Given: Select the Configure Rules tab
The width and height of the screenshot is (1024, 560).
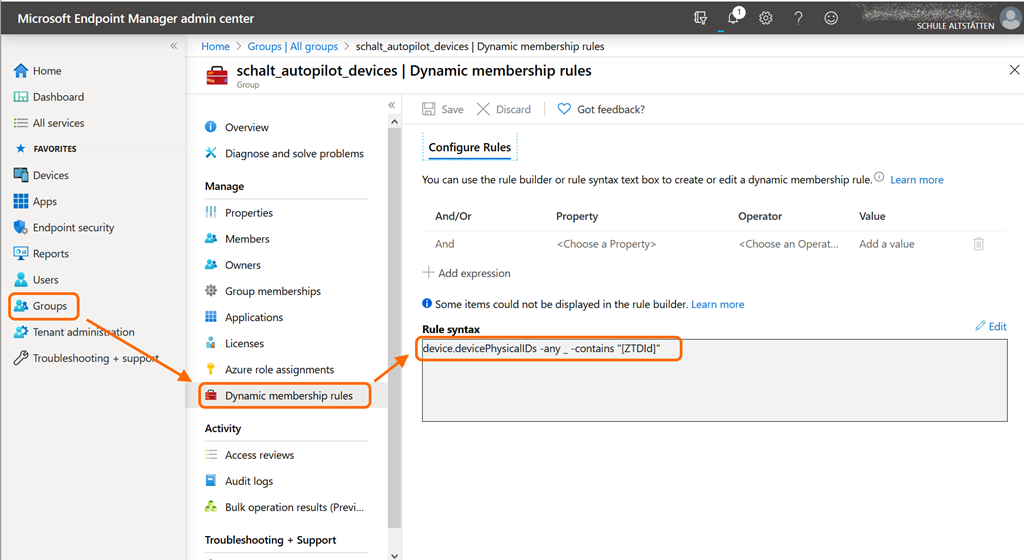Looking at the screenshot, I should 469,147.
